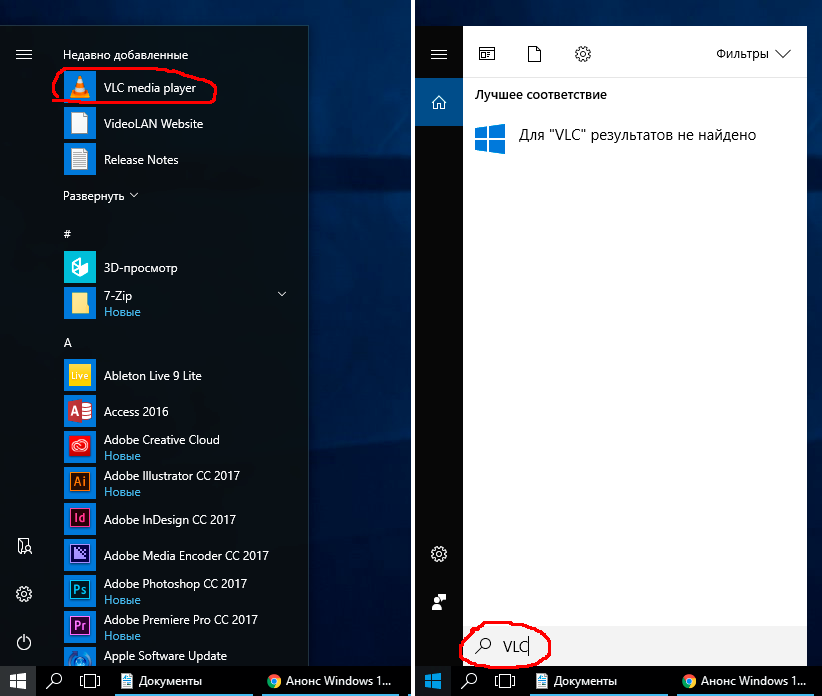Open search settings gear in search sidebar
Image resolution: width=822 pixels, height=696 pixels.
(439, 554)
